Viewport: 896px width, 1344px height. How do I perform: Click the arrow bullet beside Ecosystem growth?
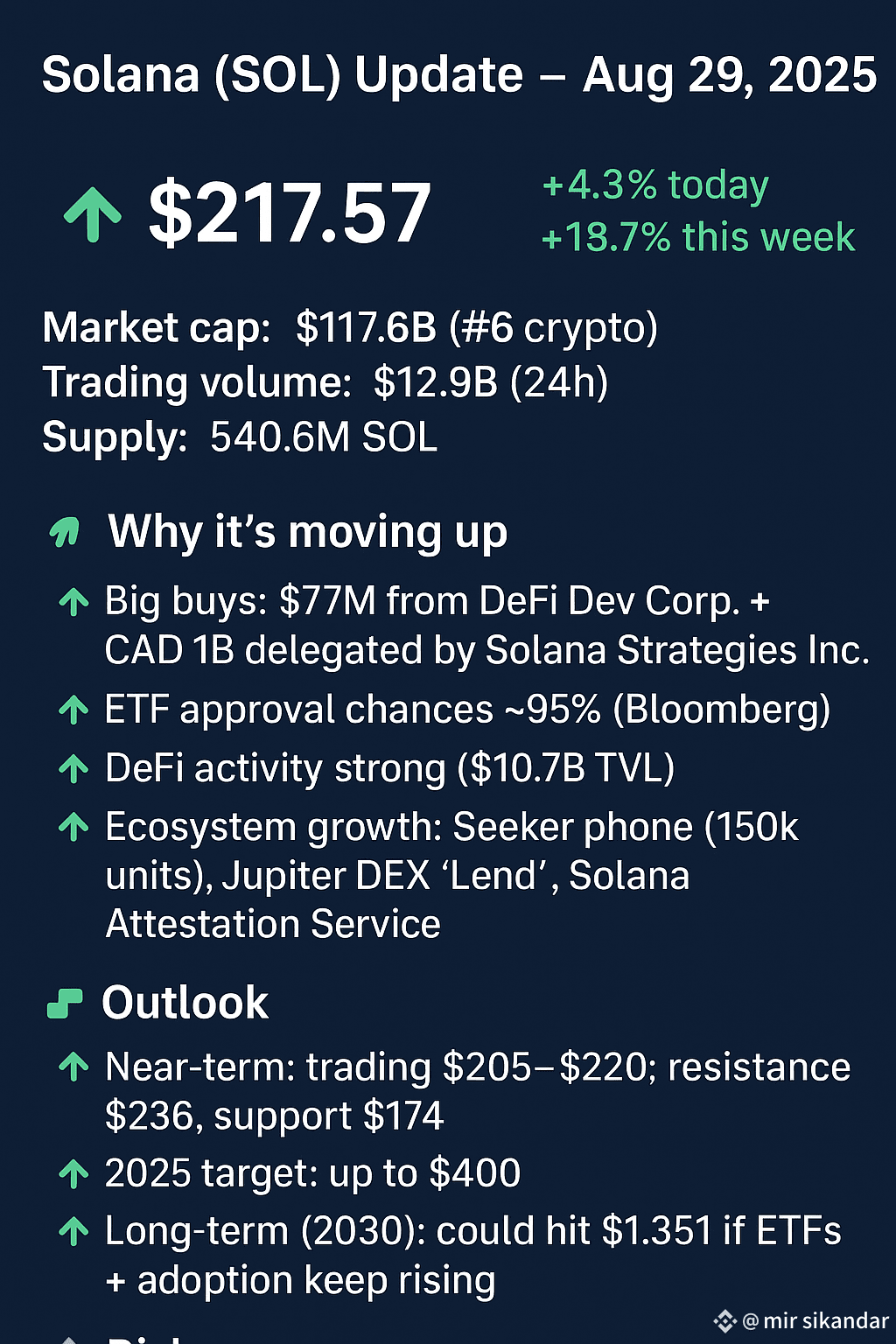pos(73,827)
